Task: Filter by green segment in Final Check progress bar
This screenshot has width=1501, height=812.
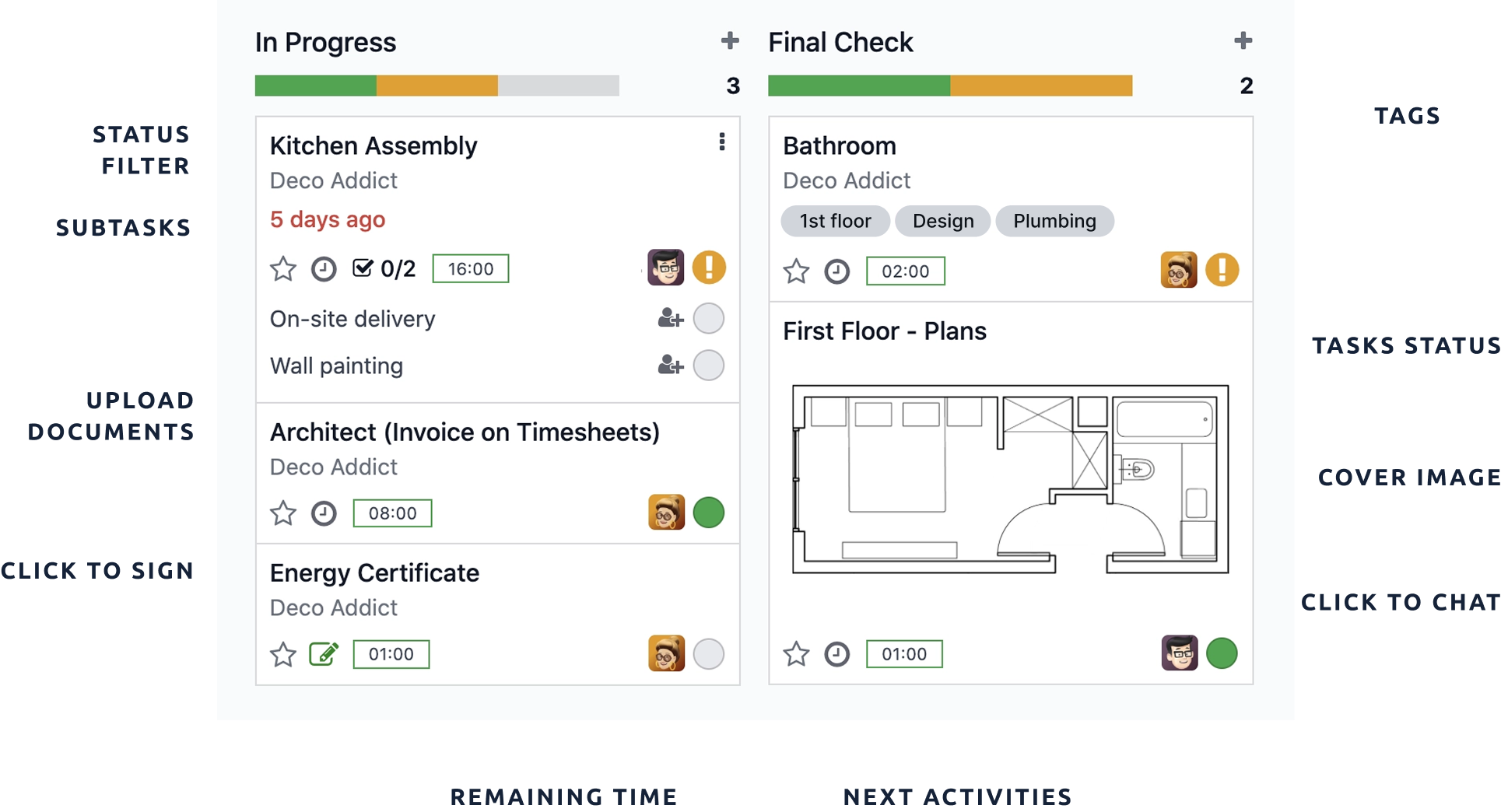Action: click(858, 86)
